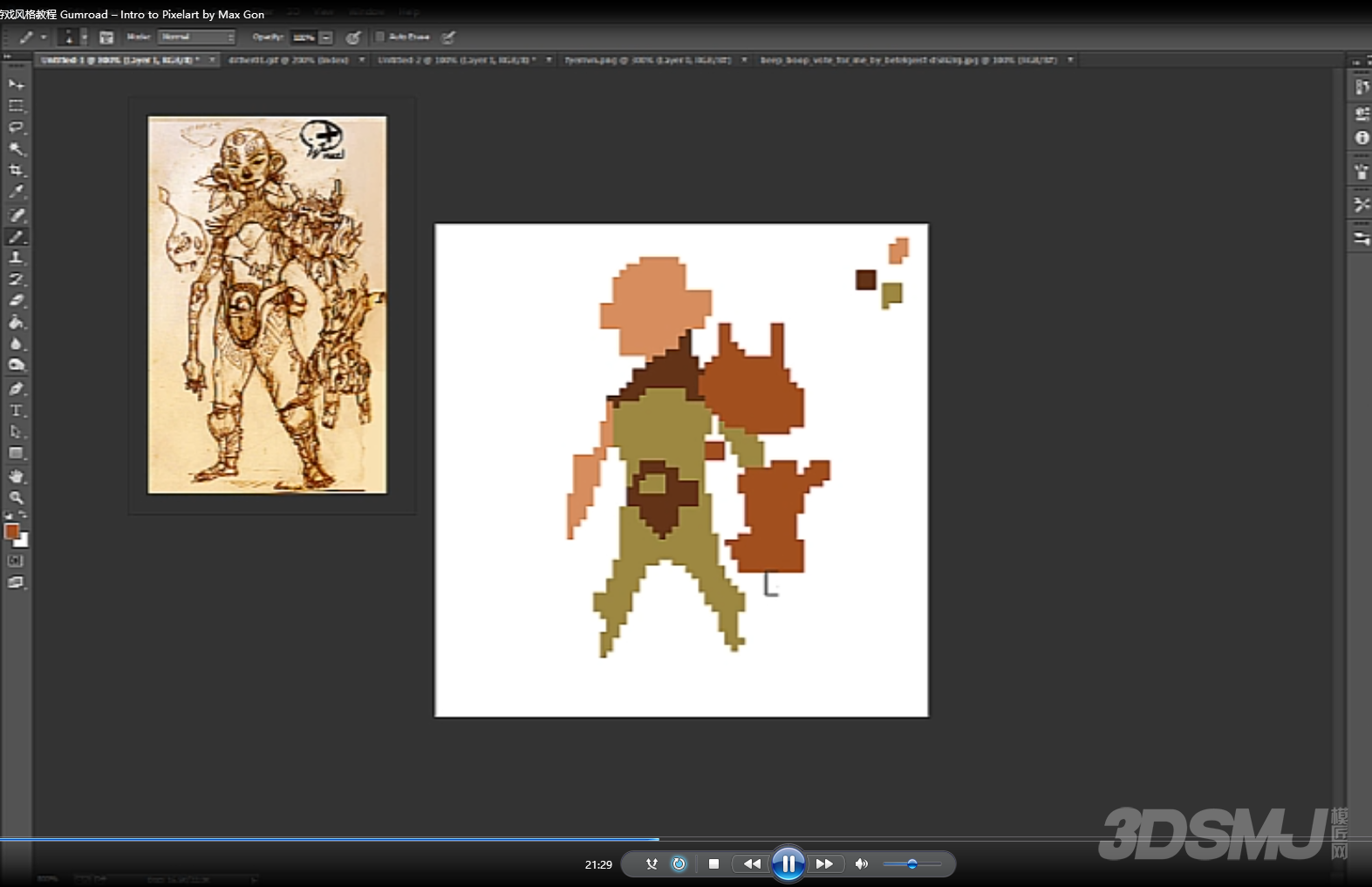The width and height of the screenshot is (1372, 887).
Task: Toggle pressure for opacity button
Action: point(353,38)
